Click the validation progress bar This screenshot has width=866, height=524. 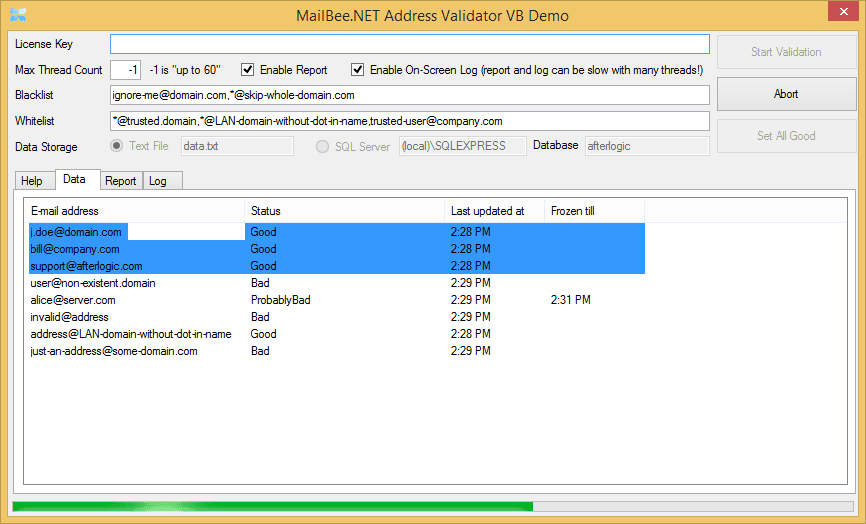click(x=433, y=506)
